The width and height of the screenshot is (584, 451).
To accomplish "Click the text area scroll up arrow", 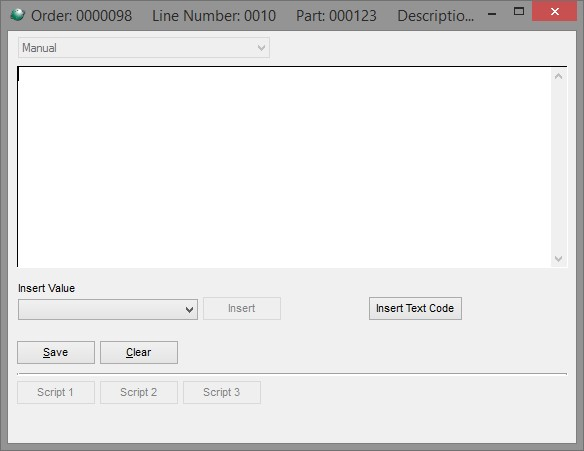I will [x=558, y=76].
